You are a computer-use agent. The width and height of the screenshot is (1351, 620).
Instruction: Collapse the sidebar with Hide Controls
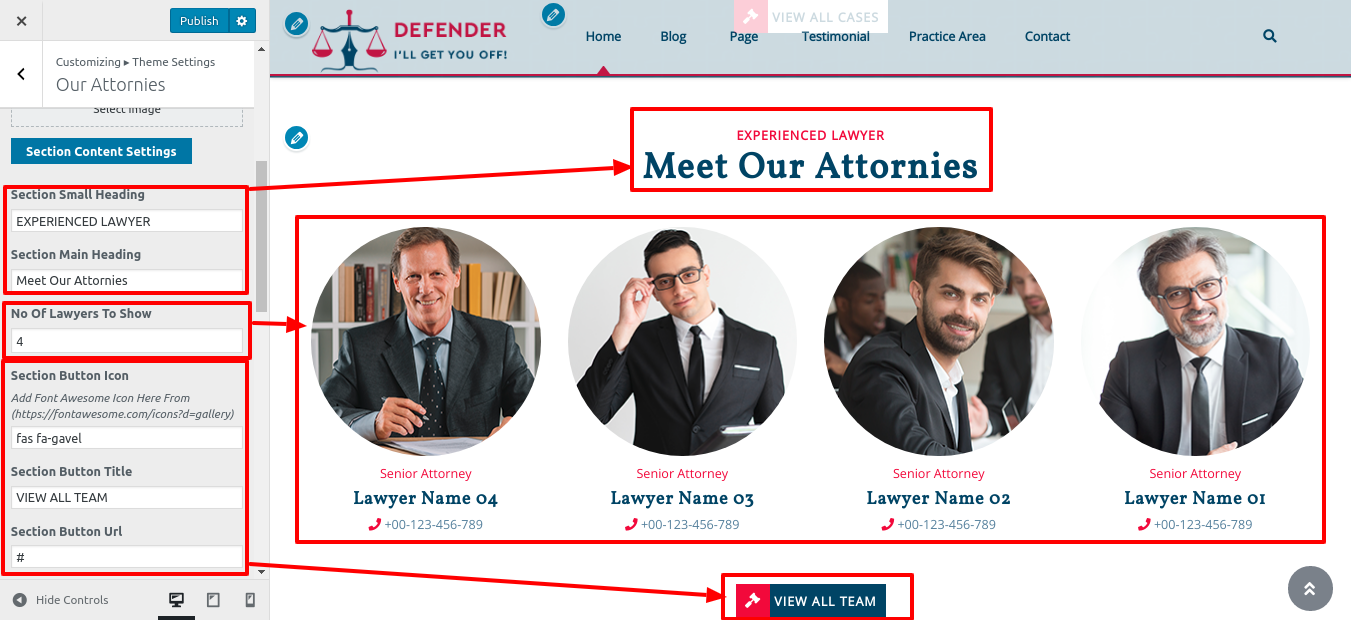[x=60, y=600]
